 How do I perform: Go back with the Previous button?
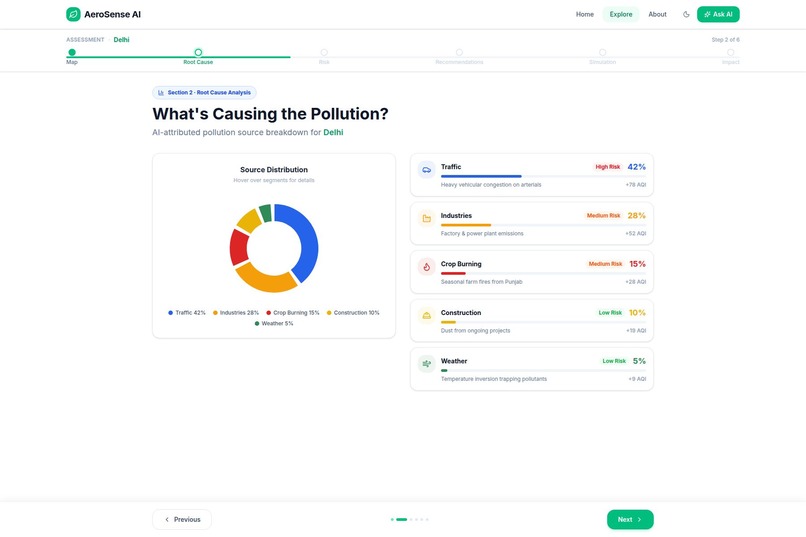pos(182,520)
